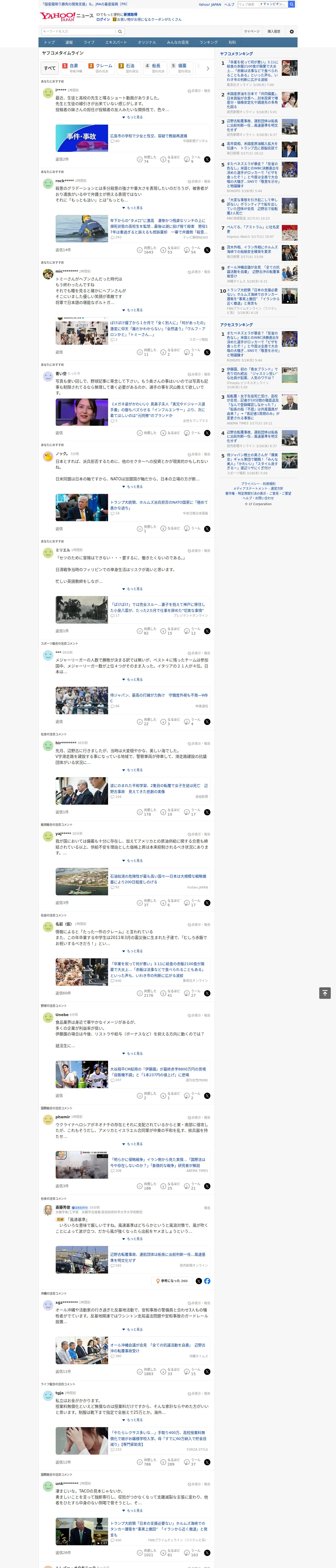Click なるほど on rock***** comment with 53
Viewport: 336px width, 1568px height.
[171, 250]
